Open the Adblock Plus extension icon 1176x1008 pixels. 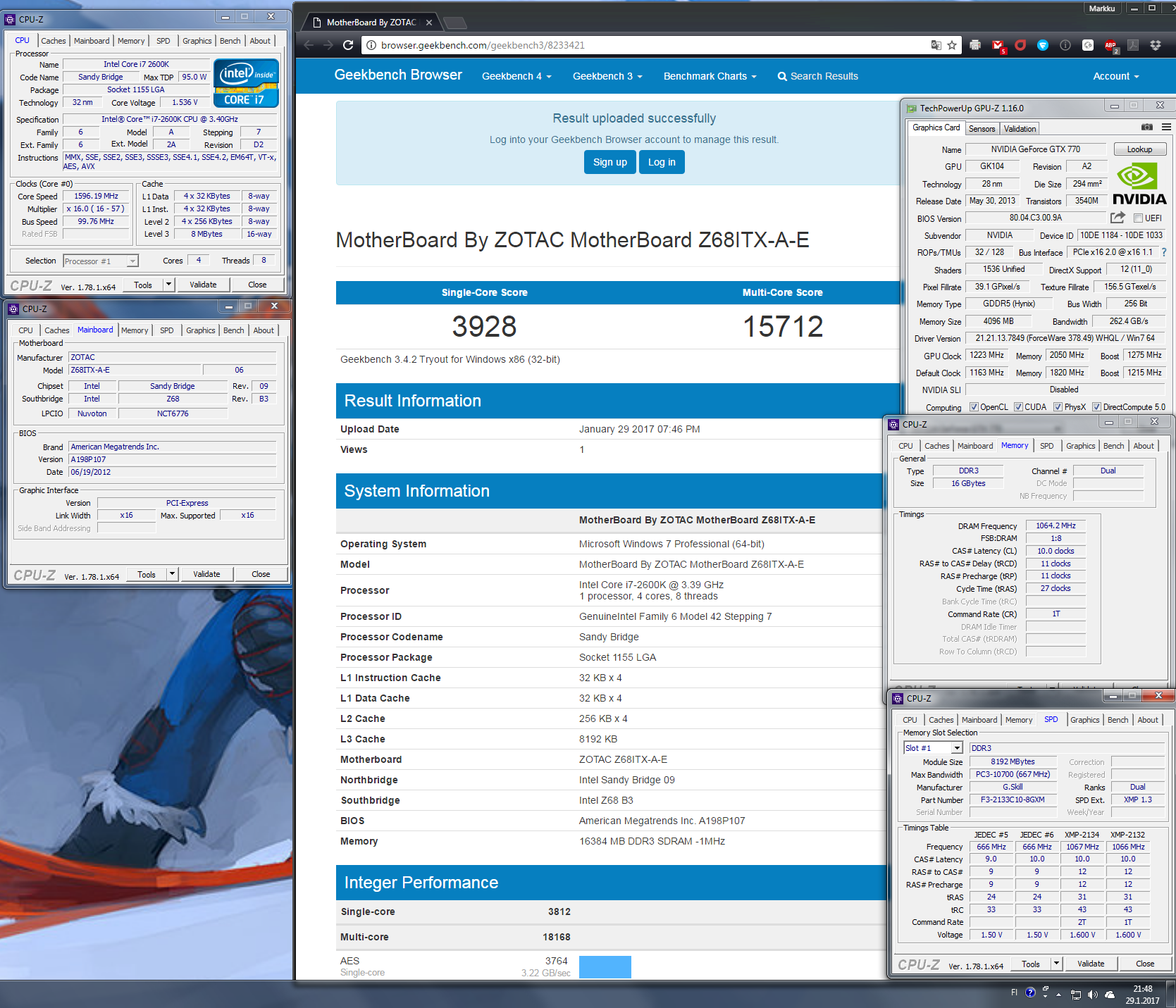(x=1111, y=46)
